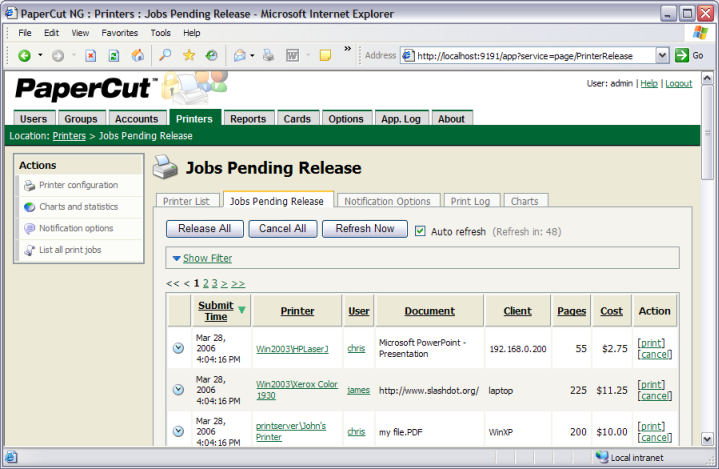
Task: Switch to the Users tab
Action: point(33,119)
